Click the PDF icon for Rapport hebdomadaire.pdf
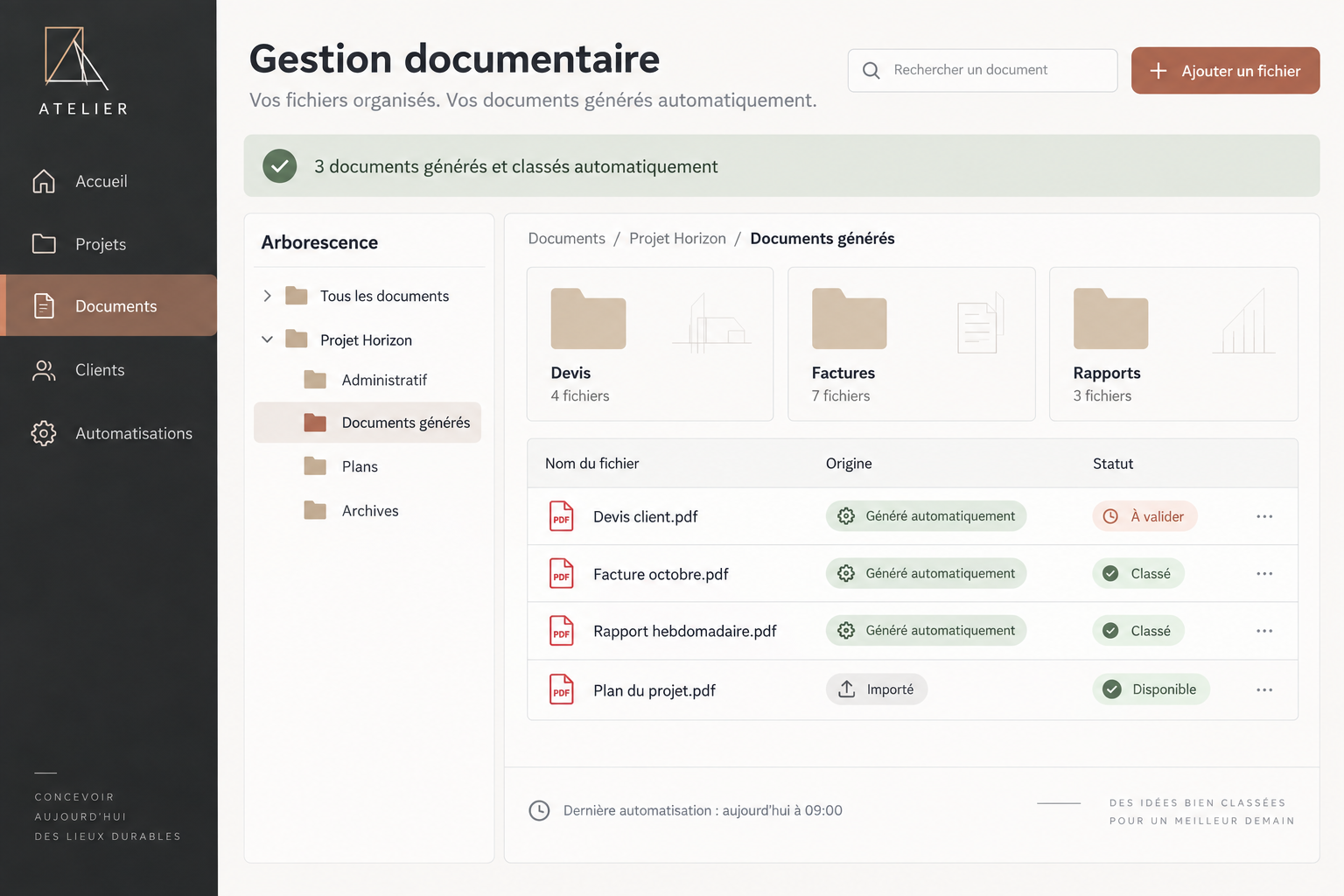The width and height of the screenshot is (1344, 896). pos(562,631)
